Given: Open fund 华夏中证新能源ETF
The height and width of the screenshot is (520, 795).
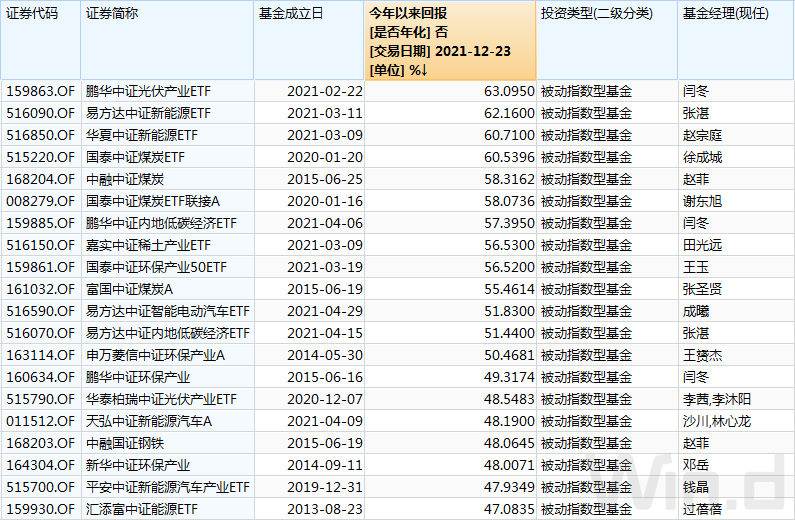Looking at the screenshot, I should click(x=142, y=135).
